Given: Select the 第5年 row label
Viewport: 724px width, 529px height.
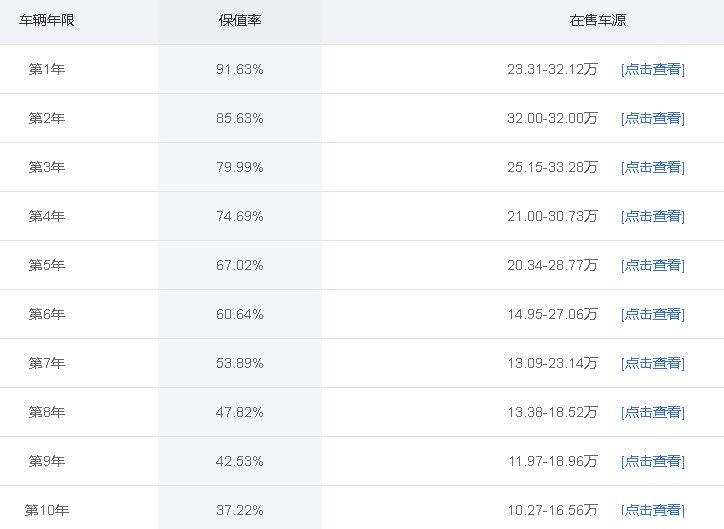Looking at the screenshot, I should click(47, 265).
